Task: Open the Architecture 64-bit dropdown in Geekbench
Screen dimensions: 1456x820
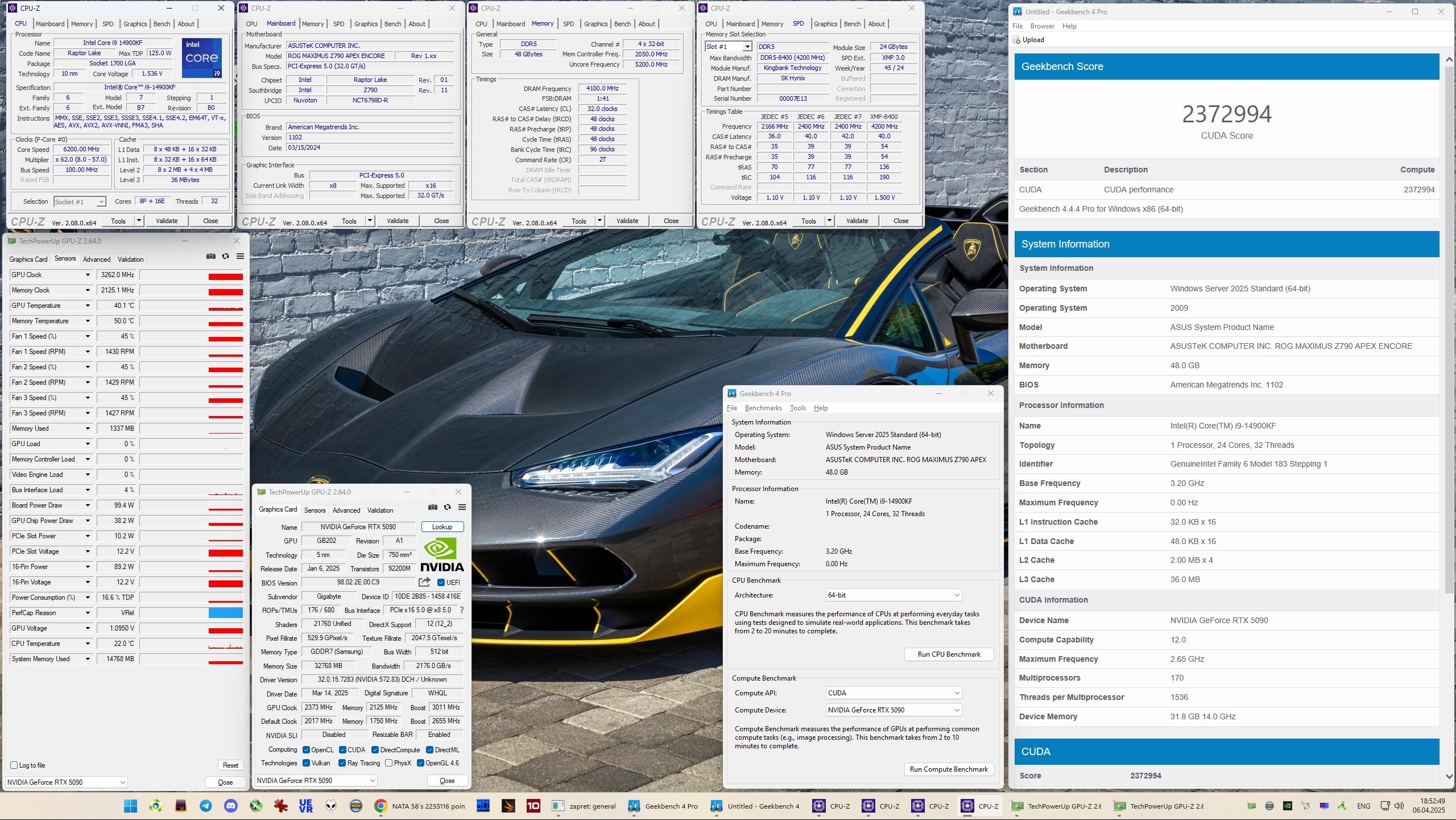Action: click(894, 595)
